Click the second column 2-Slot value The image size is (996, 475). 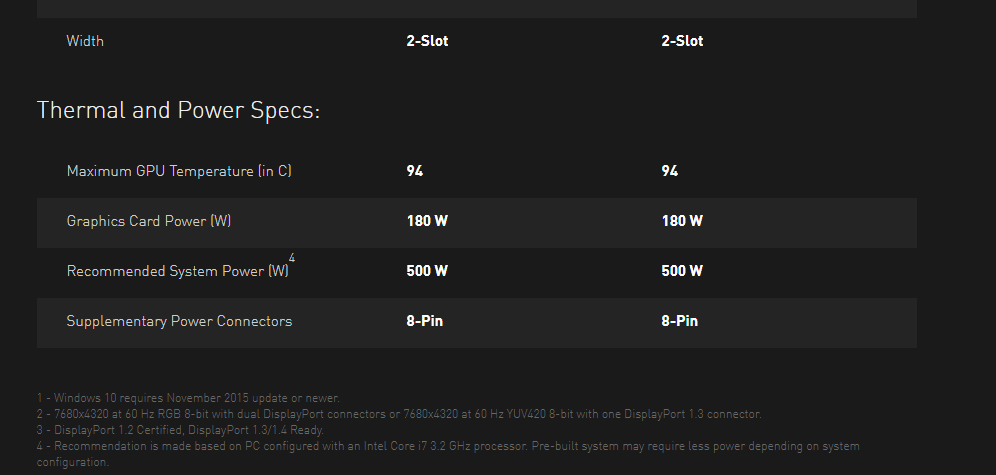click(x=682, y=41)
